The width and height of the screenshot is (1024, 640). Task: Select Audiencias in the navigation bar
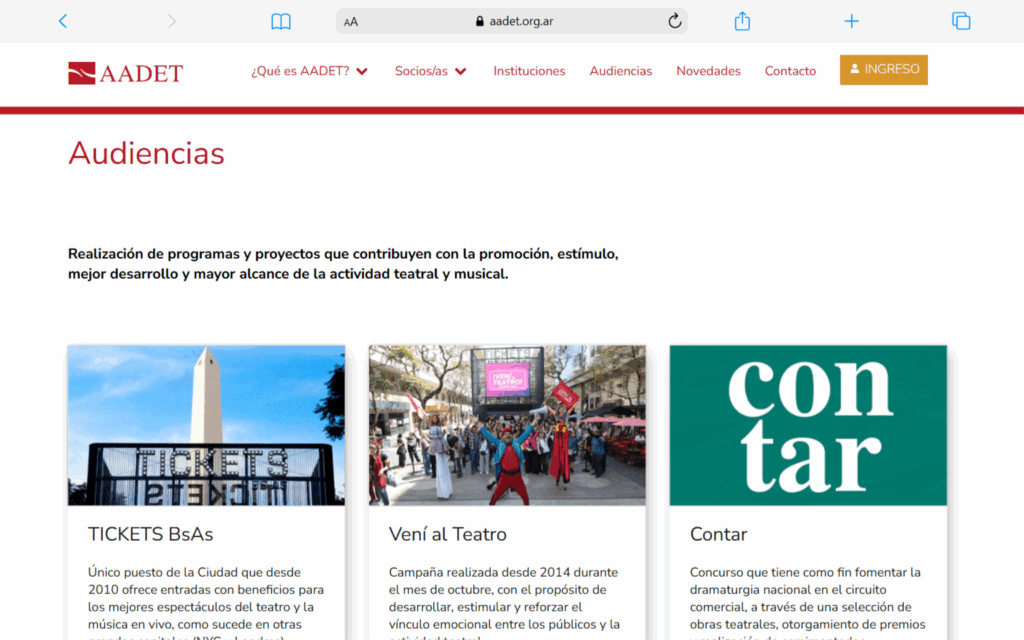point(620,71)
